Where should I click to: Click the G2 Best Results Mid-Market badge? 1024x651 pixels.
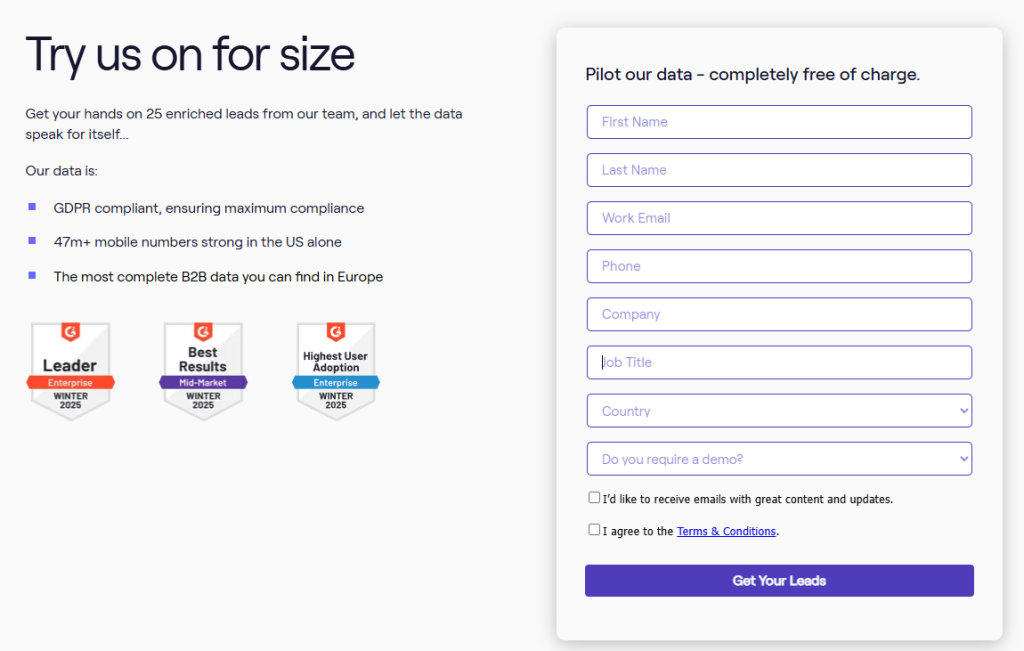203,370
